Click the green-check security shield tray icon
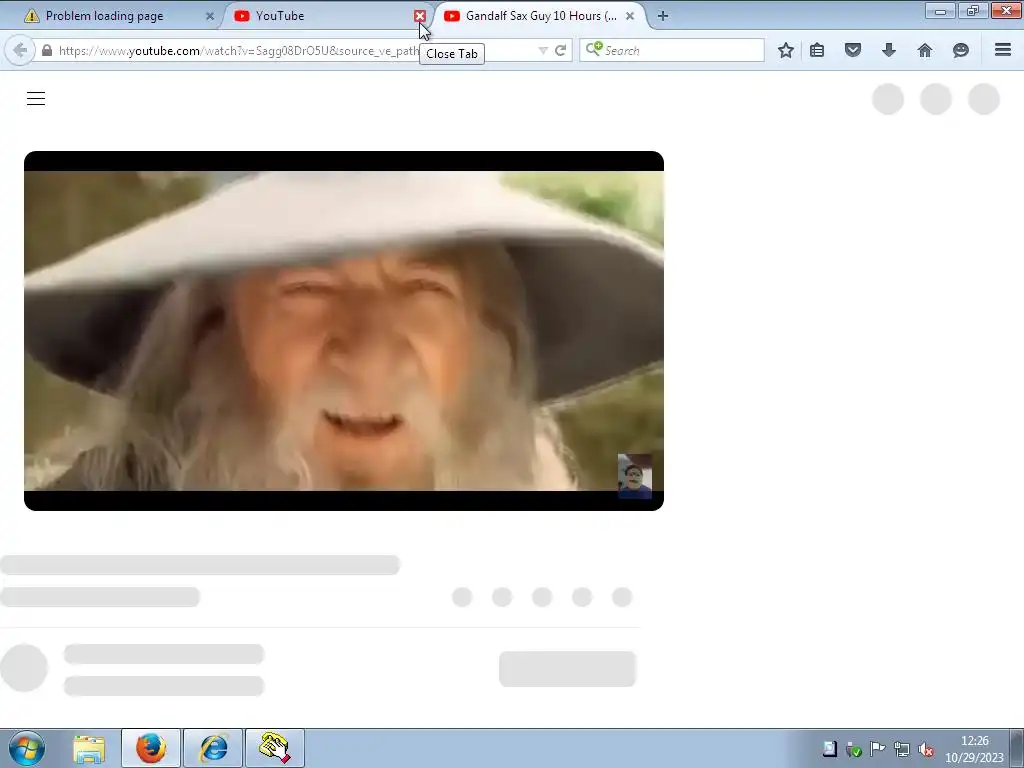Viewport: 1024px width, 768px height. pyautogui.click(x=854, y=749)
